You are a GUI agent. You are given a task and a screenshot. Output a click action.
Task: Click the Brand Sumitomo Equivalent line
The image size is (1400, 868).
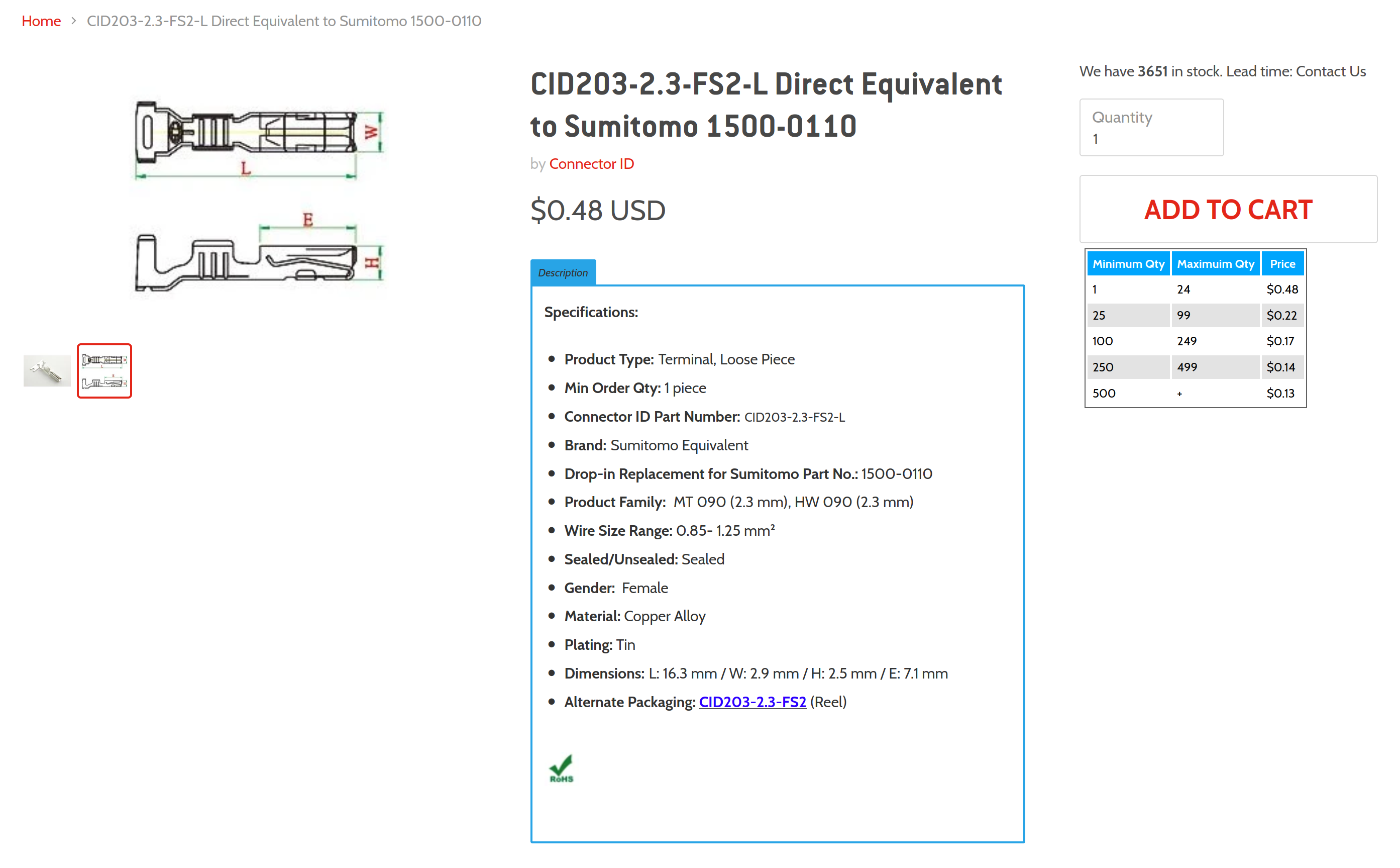tap(657, 445)
